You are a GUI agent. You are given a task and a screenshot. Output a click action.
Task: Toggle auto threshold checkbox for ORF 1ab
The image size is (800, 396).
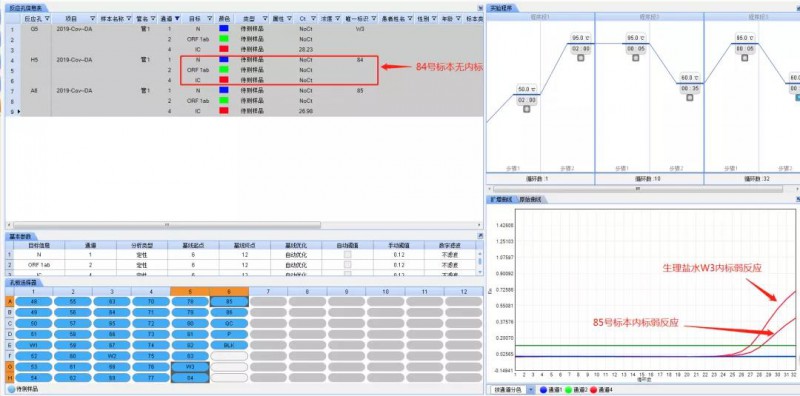point(347,264)
